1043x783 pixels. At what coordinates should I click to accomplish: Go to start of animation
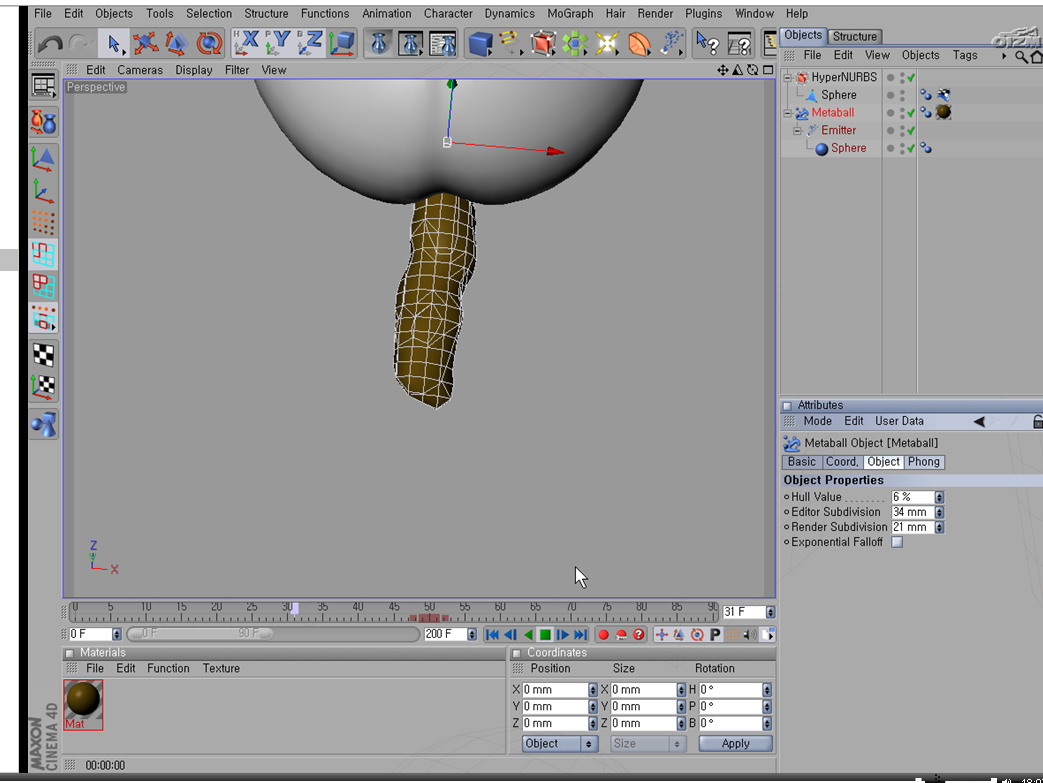[492, 635]
